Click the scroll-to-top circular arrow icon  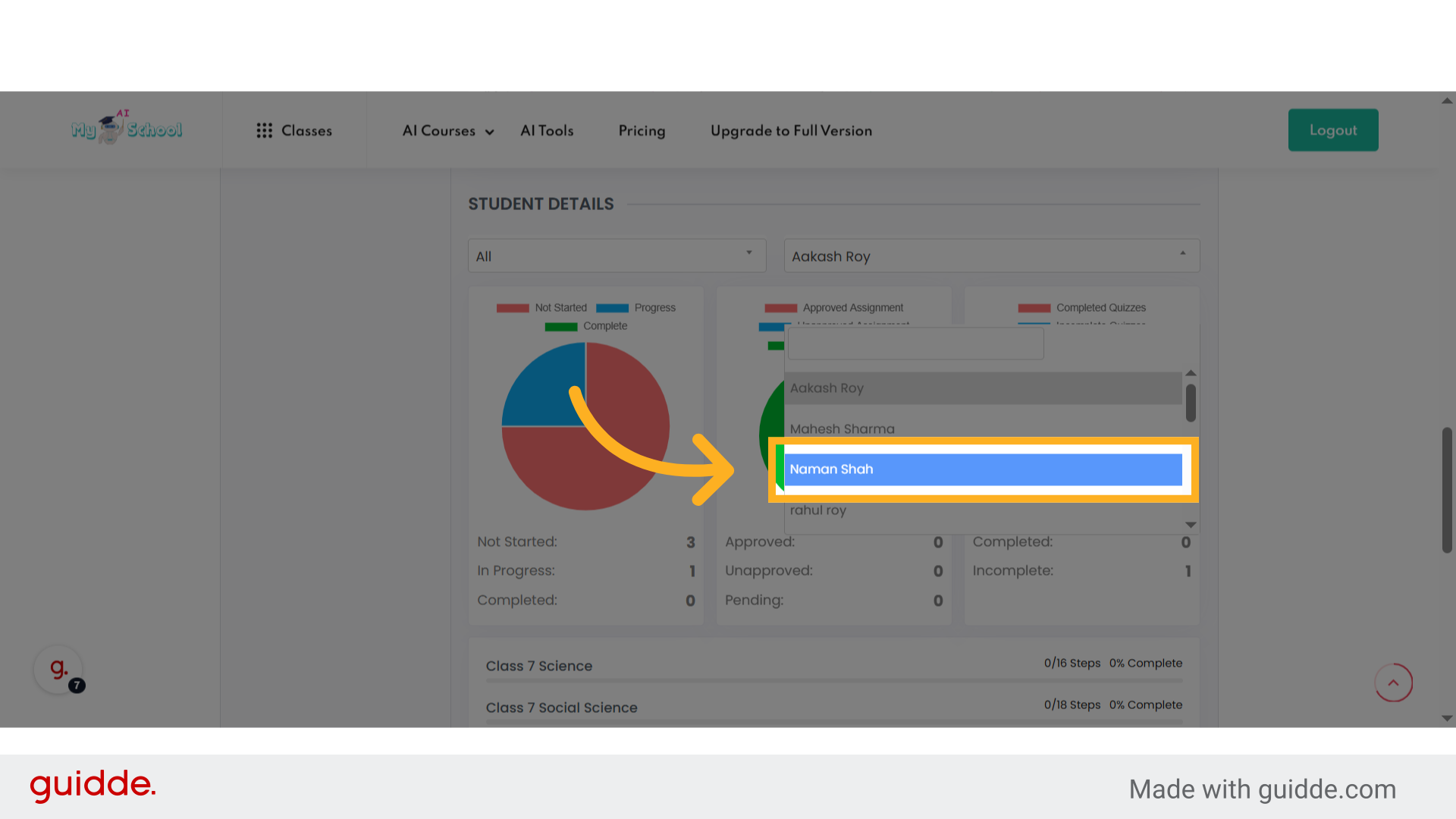(x=1393, y=682)
